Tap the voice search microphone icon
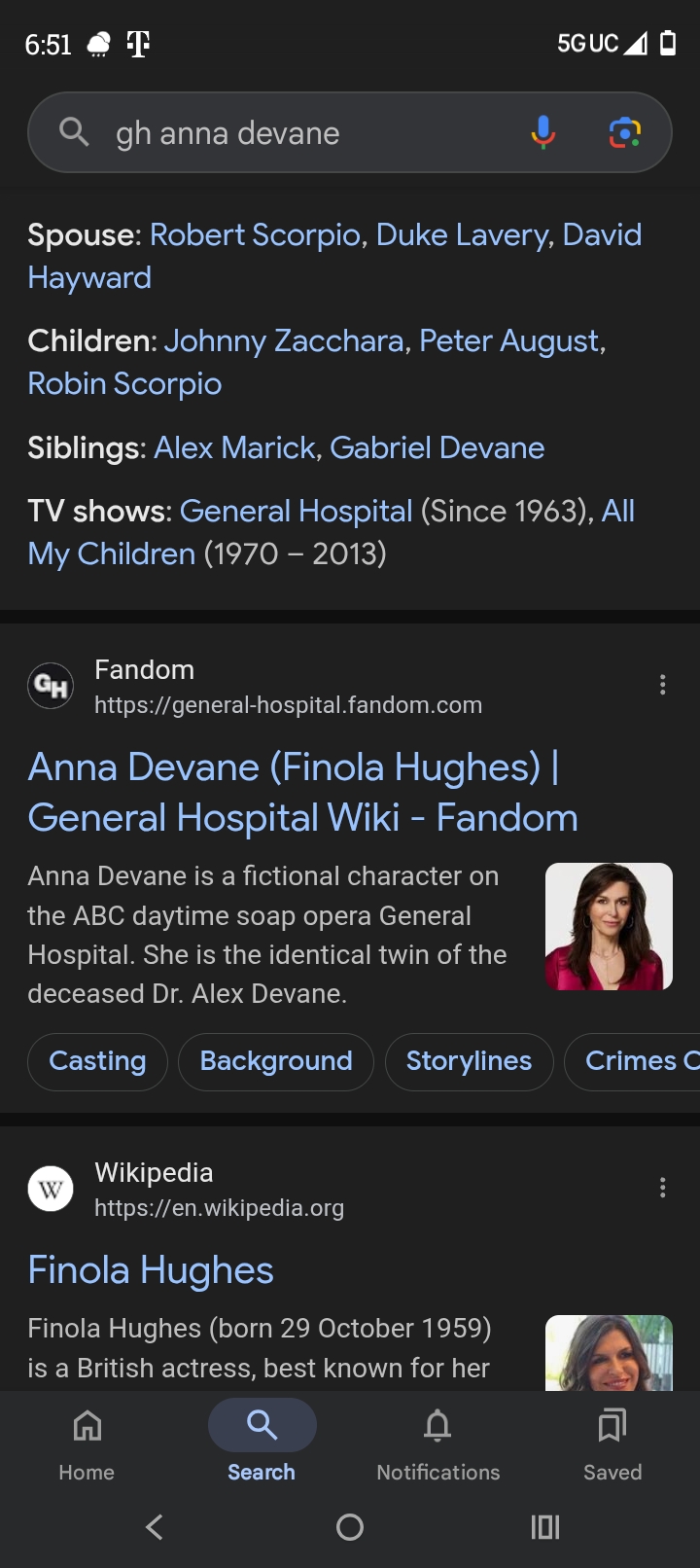 [x=542, y=132]
